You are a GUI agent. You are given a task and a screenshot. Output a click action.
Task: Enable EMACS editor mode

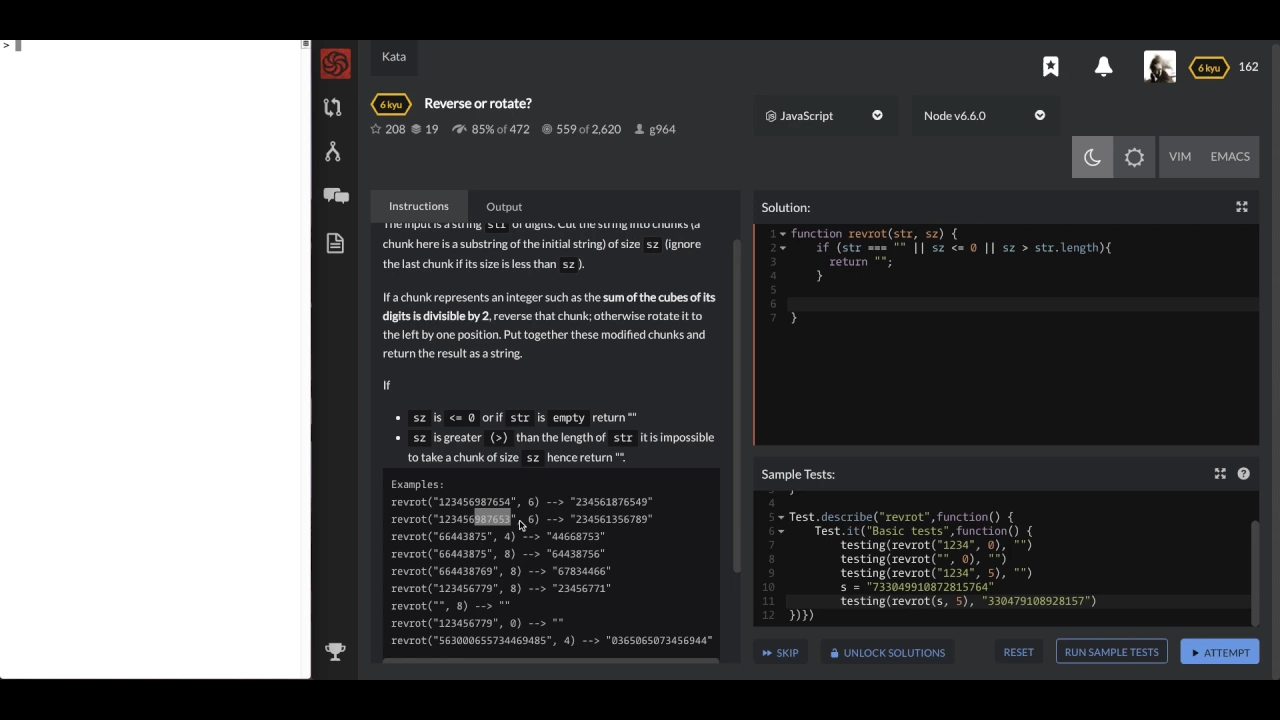(1230, 157)
